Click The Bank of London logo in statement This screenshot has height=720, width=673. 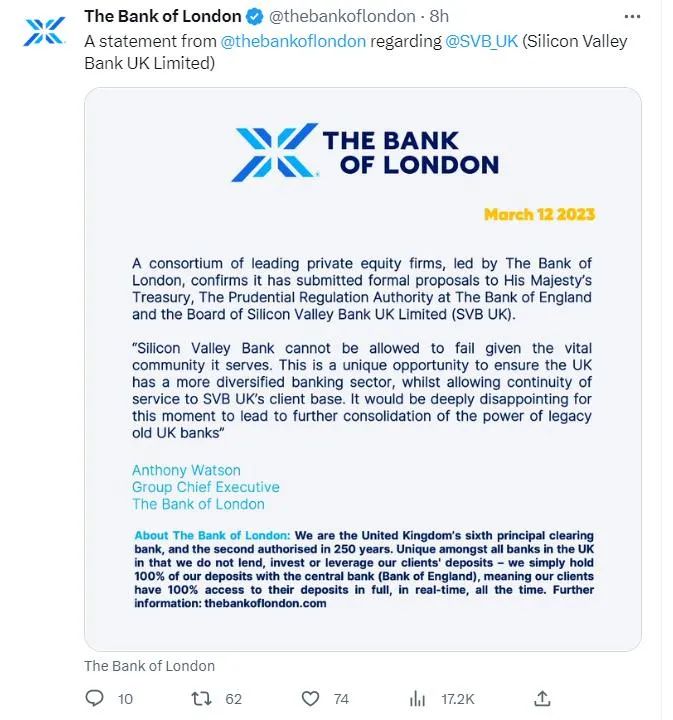point(365,152)
